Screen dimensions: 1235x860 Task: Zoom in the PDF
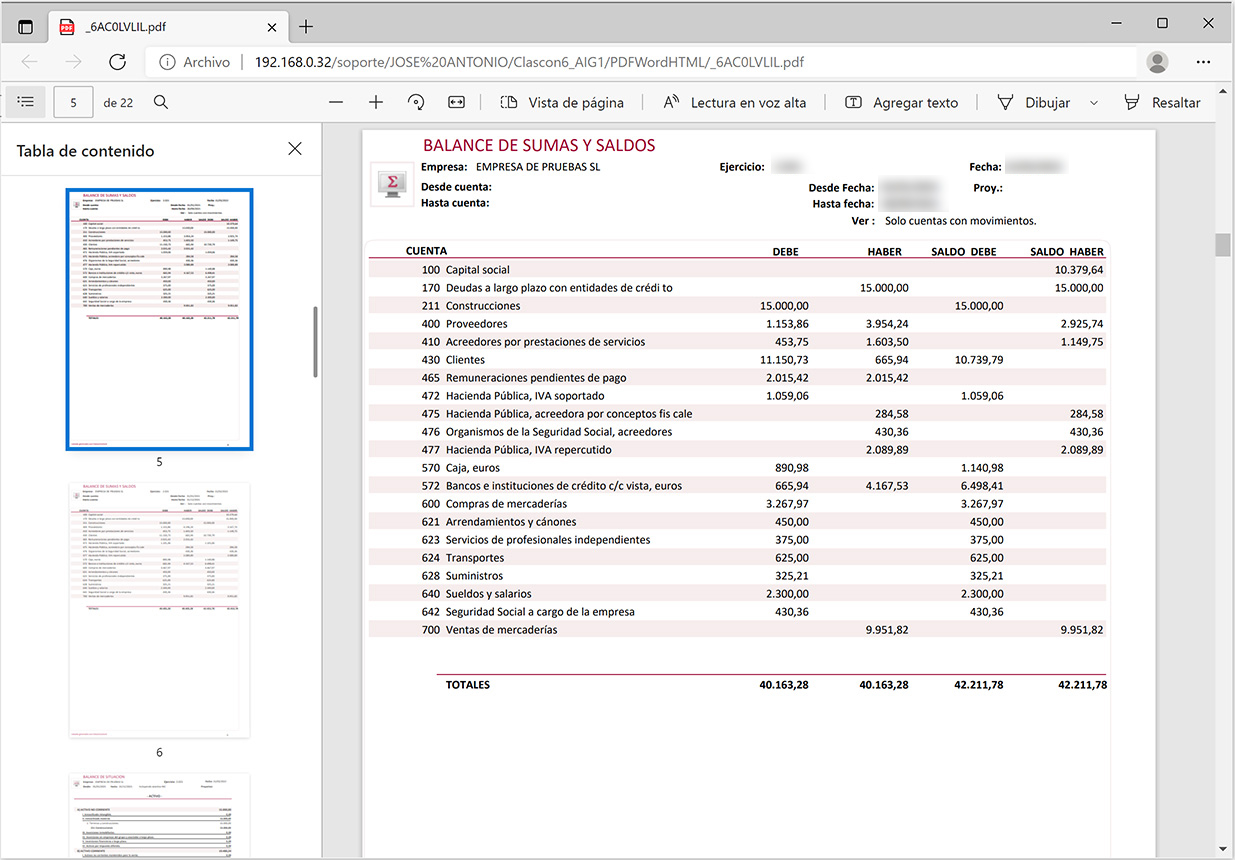376,102
